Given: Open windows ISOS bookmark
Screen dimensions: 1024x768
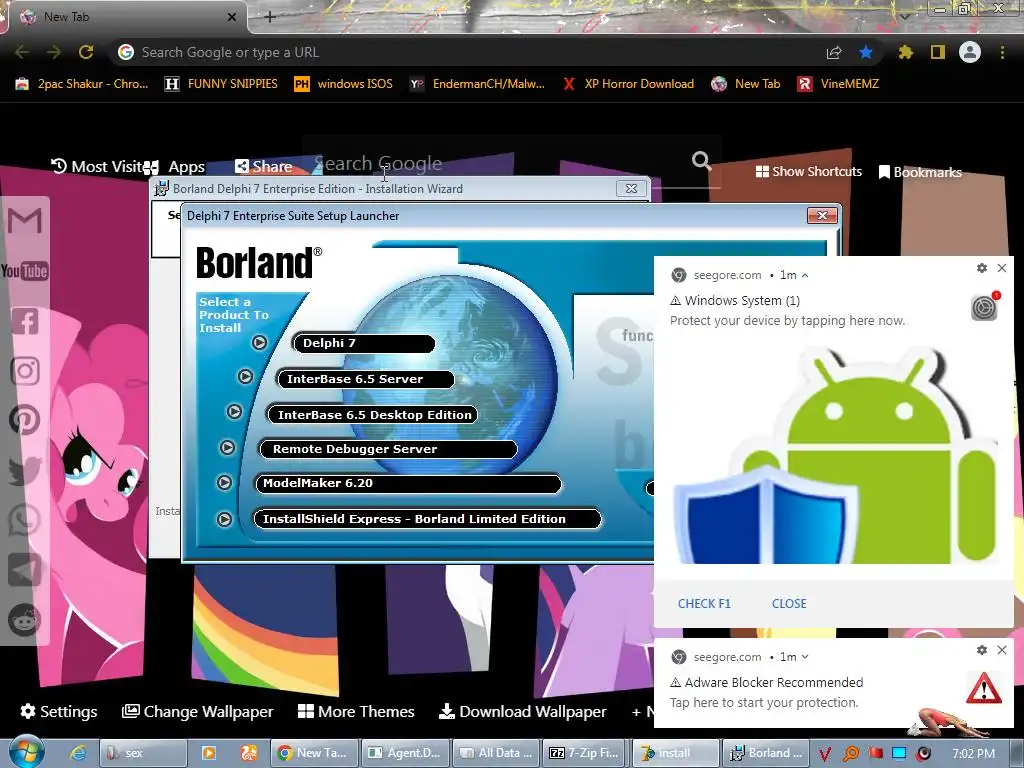Looking at the screenshot, I should pos(344,84).
